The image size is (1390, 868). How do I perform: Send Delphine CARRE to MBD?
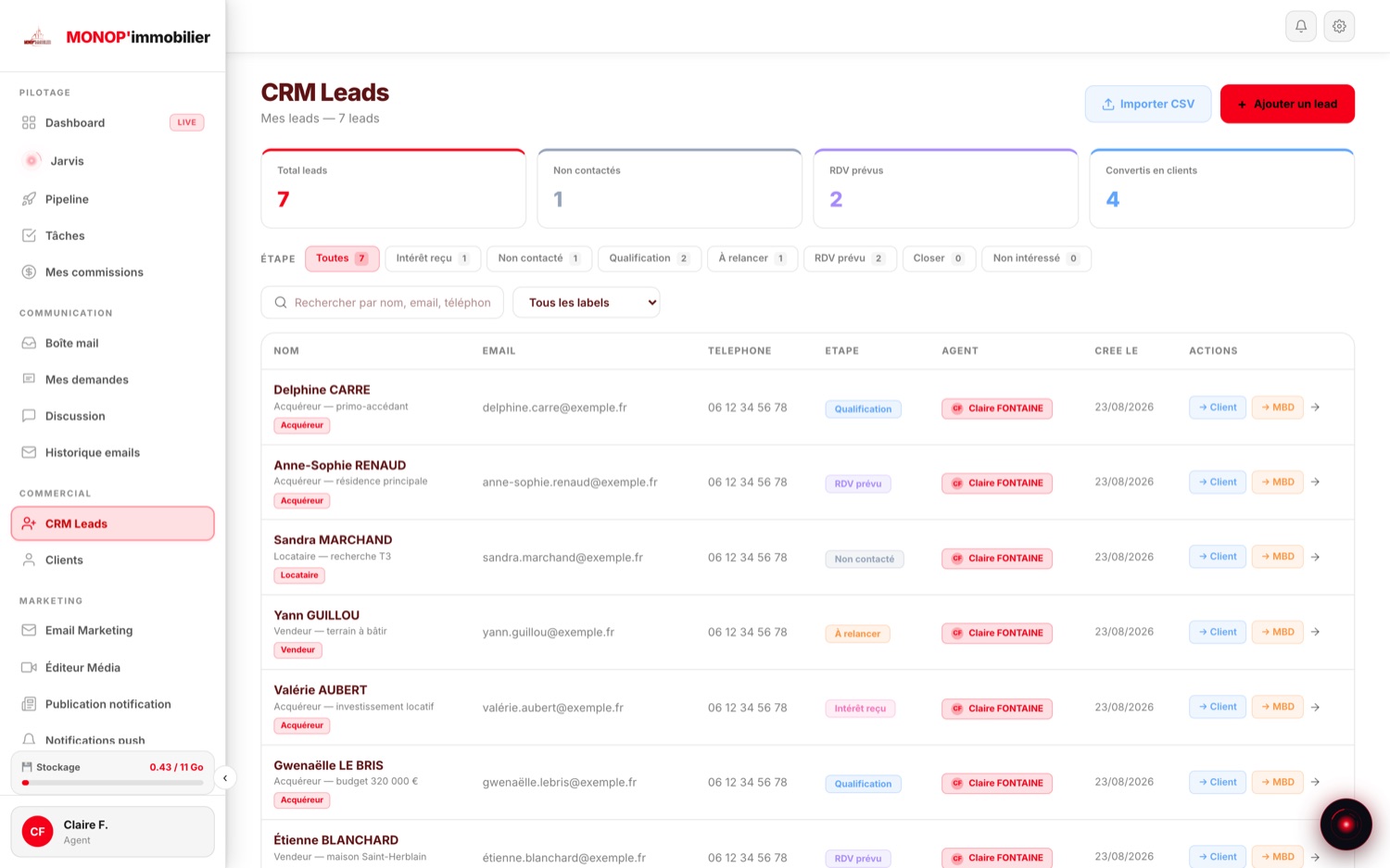point(1278,407)
